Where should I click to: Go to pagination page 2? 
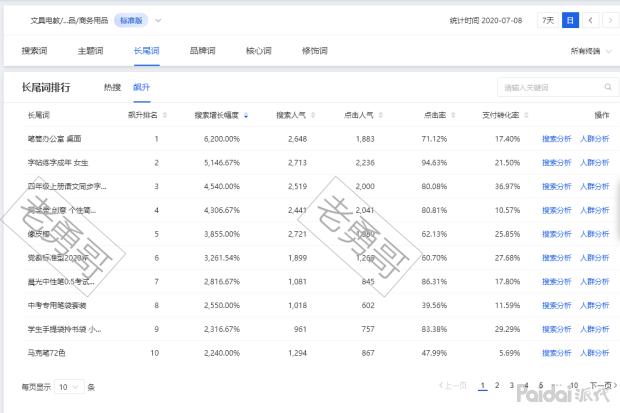coord(497,385)
